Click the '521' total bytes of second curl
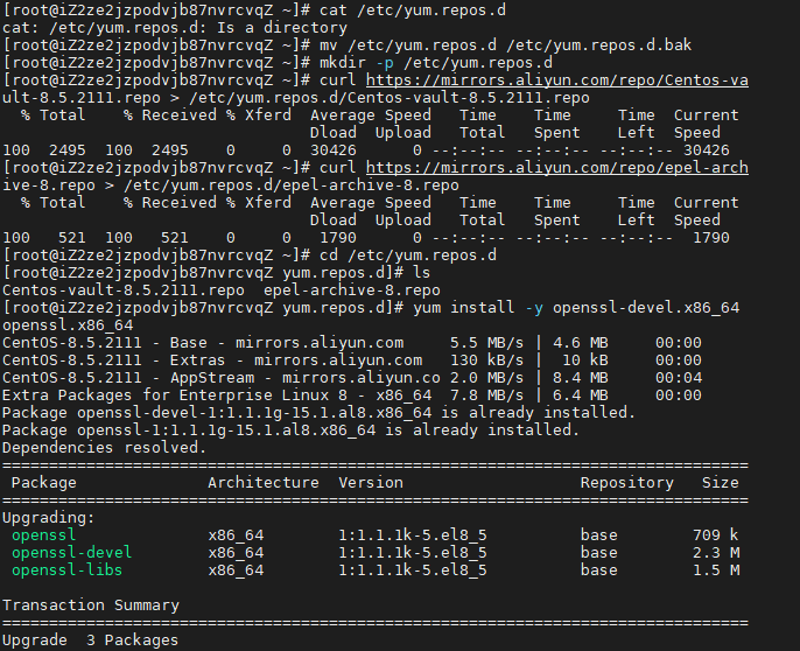This screenshot has height=651, width=800. pos(72,238)
